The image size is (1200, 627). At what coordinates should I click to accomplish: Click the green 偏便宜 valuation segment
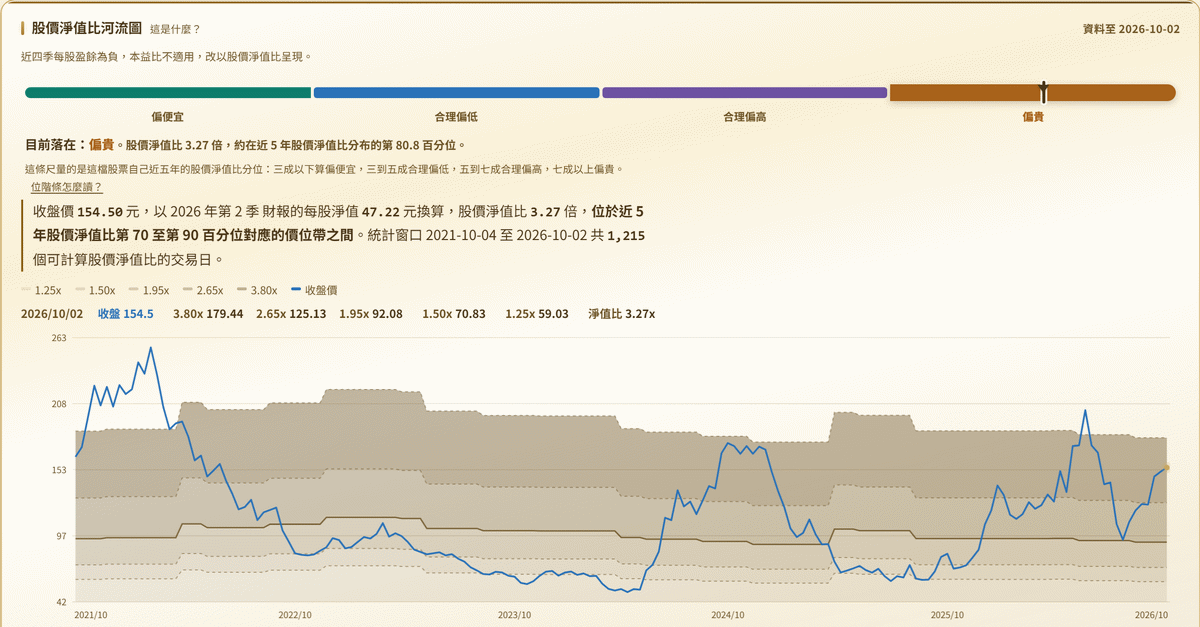[x=168, y=93]
